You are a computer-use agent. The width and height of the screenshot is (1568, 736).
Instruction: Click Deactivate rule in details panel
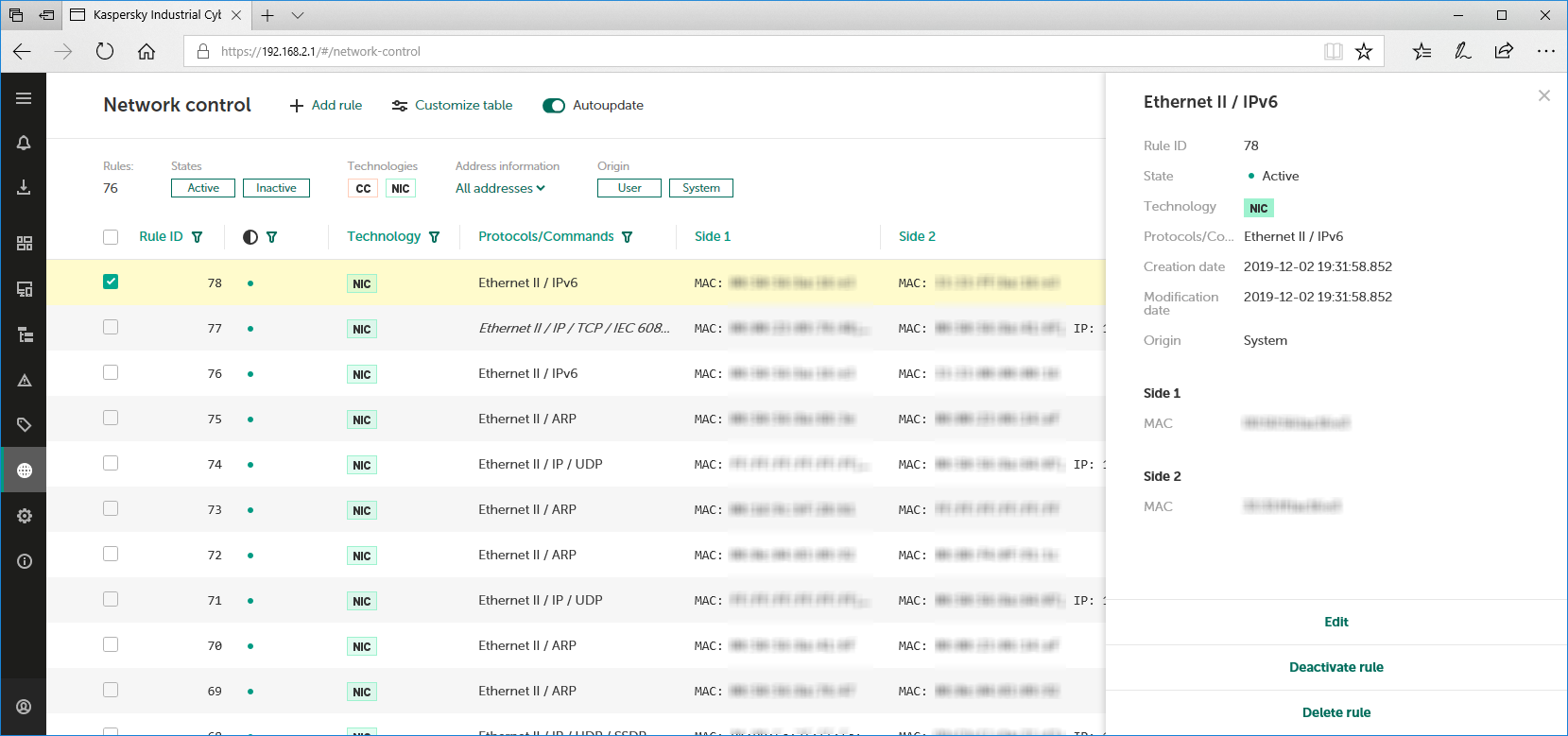click(1335, 667)
